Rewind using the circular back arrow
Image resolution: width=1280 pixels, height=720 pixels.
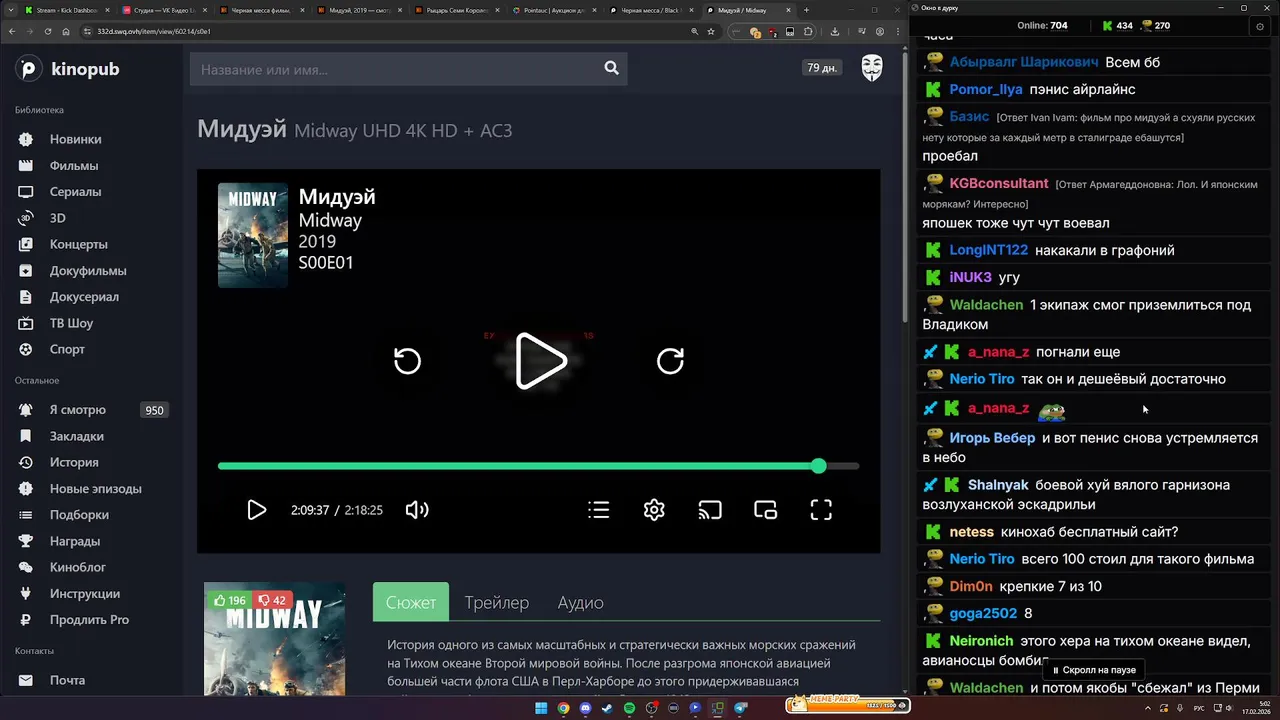pyautogui.click(x=407, y=361)
